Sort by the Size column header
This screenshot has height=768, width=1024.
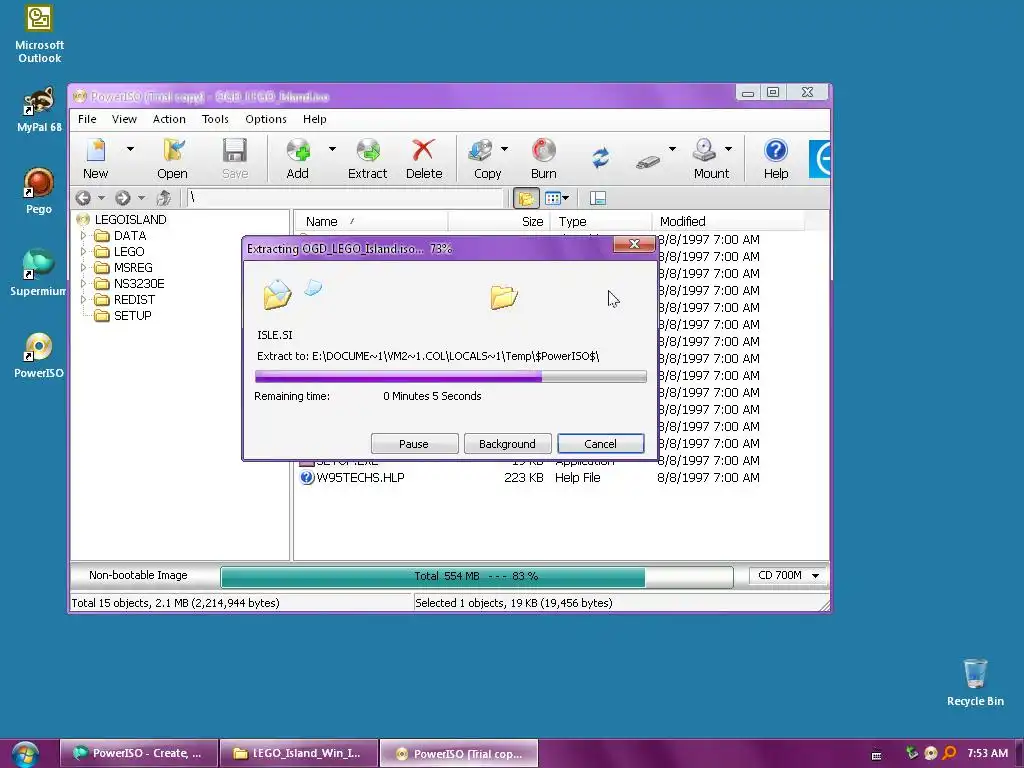(500, 221)
